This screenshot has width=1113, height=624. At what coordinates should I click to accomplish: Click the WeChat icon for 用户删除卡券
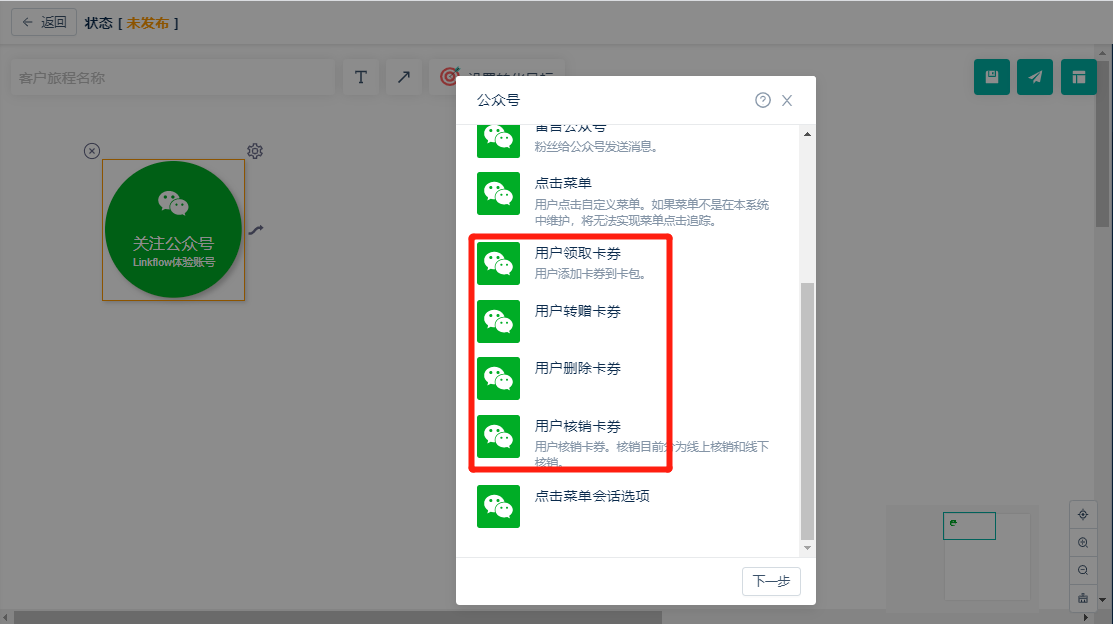(498, 378)
